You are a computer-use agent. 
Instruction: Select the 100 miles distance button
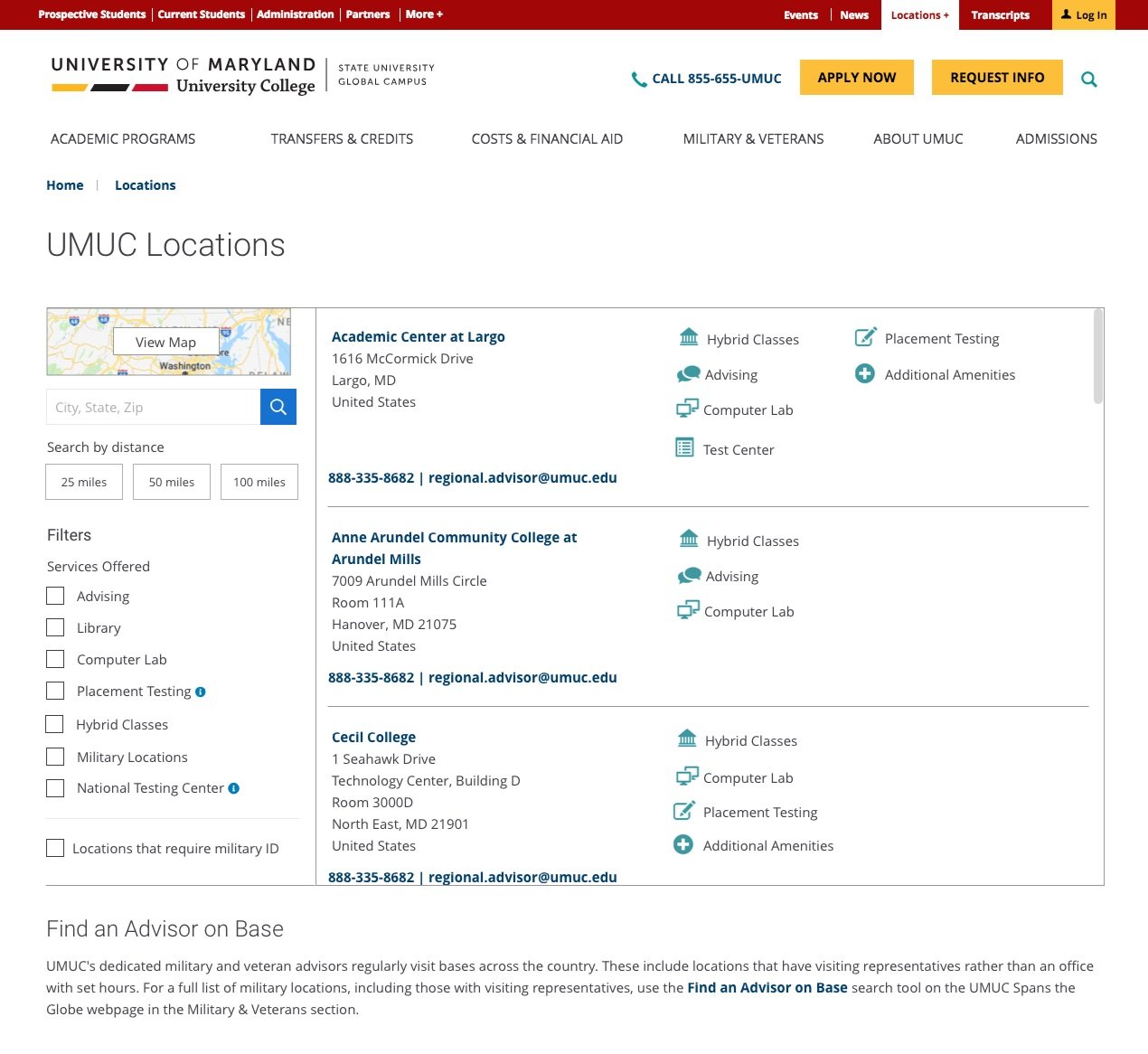(x=259, y=482)
